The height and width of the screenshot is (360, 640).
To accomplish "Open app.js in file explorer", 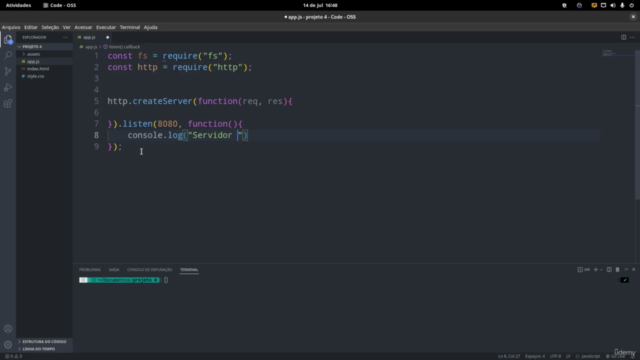I will click(44, 61).
